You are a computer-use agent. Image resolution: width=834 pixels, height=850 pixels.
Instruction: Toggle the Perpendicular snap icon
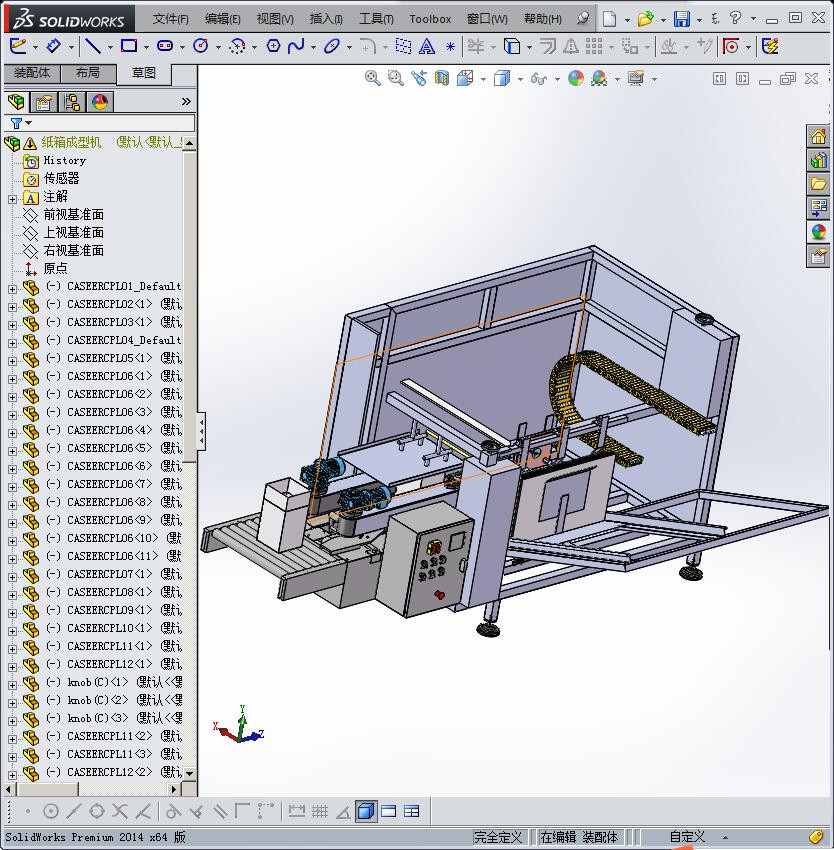point(196,811)
